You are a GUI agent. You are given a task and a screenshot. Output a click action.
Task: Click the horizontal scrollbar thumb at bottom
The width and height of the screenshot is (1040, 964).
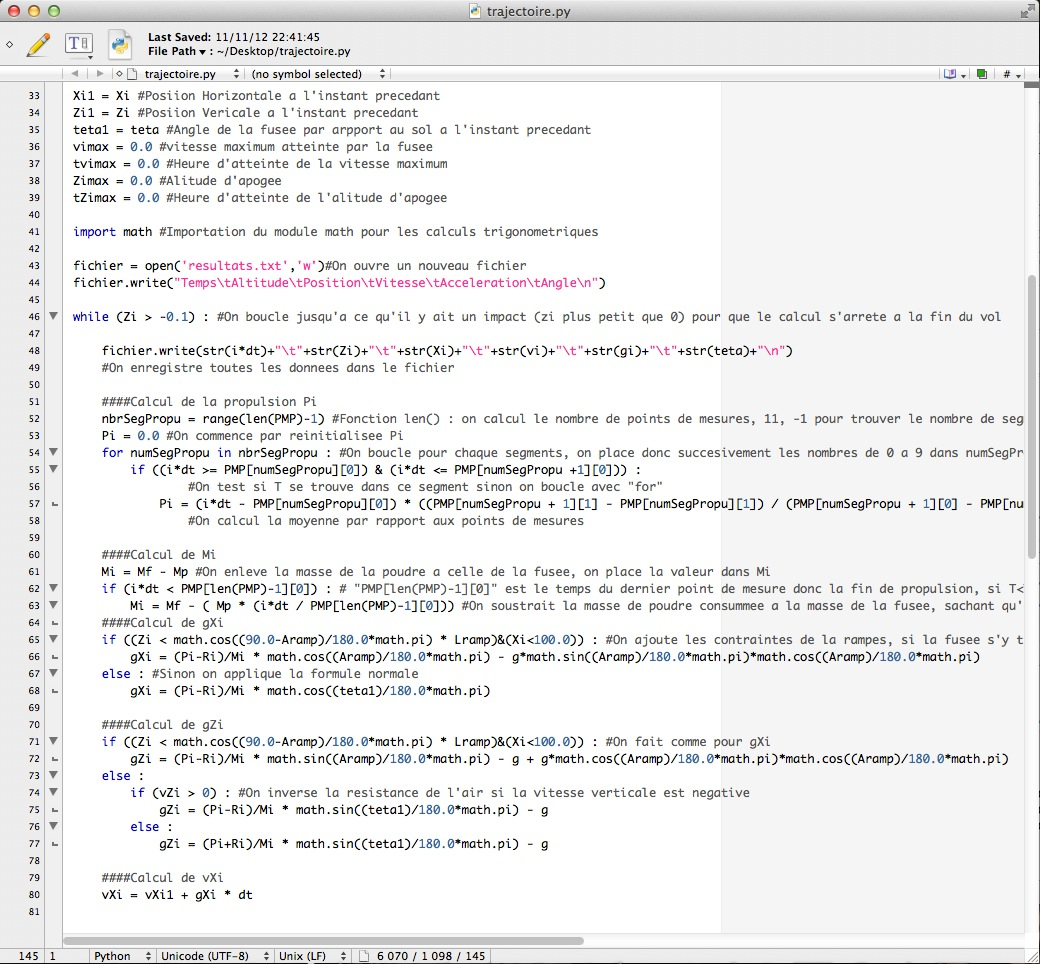324,941
